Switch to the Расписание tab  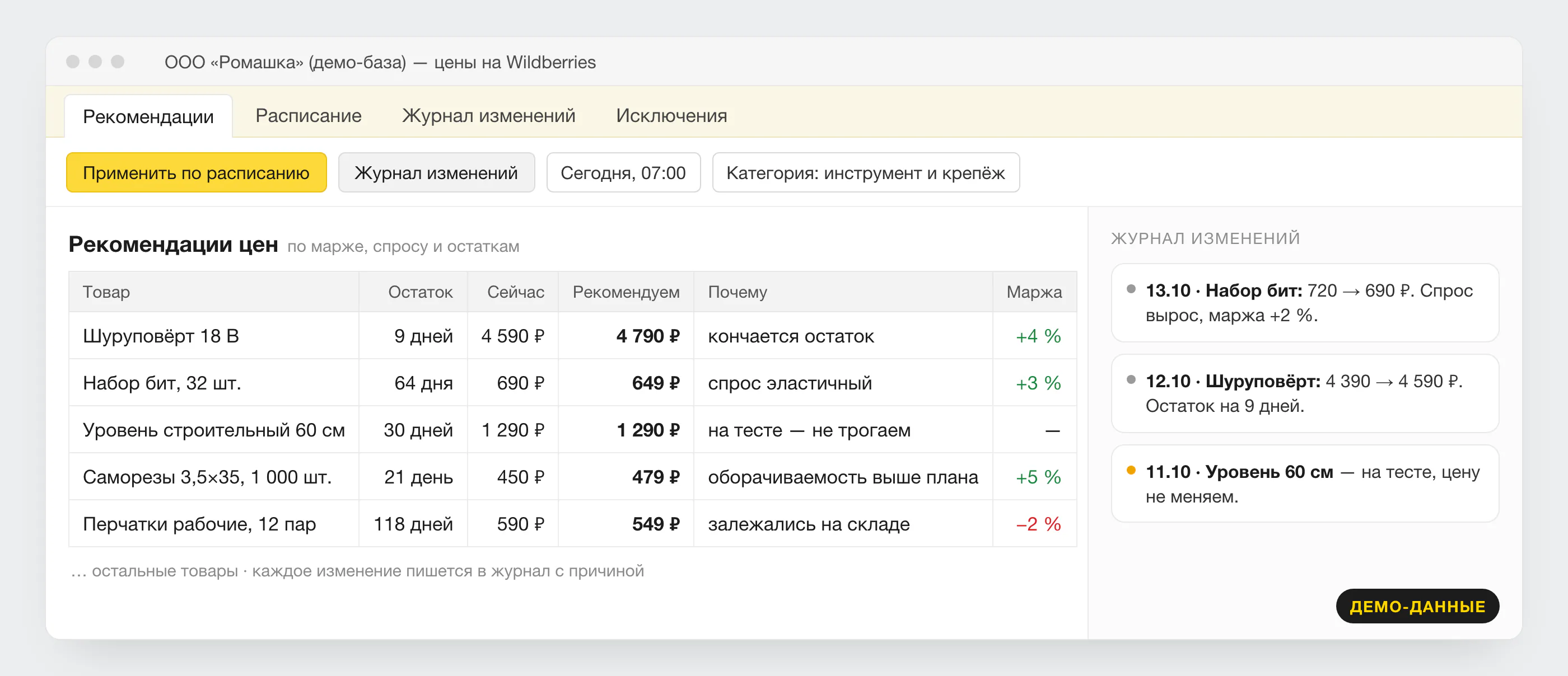(x=308, y=115)
